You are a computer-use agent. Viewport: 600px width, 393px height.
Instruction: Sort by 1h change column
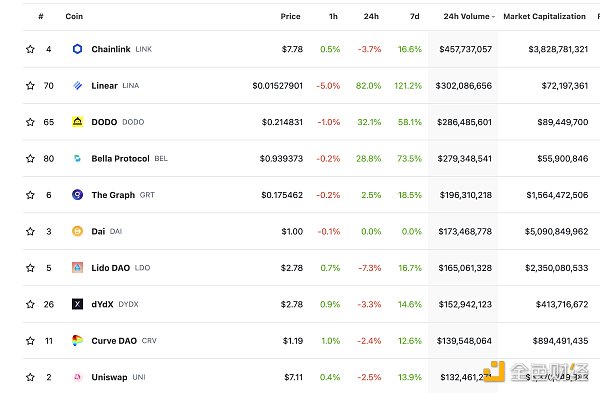click(333, 16)
